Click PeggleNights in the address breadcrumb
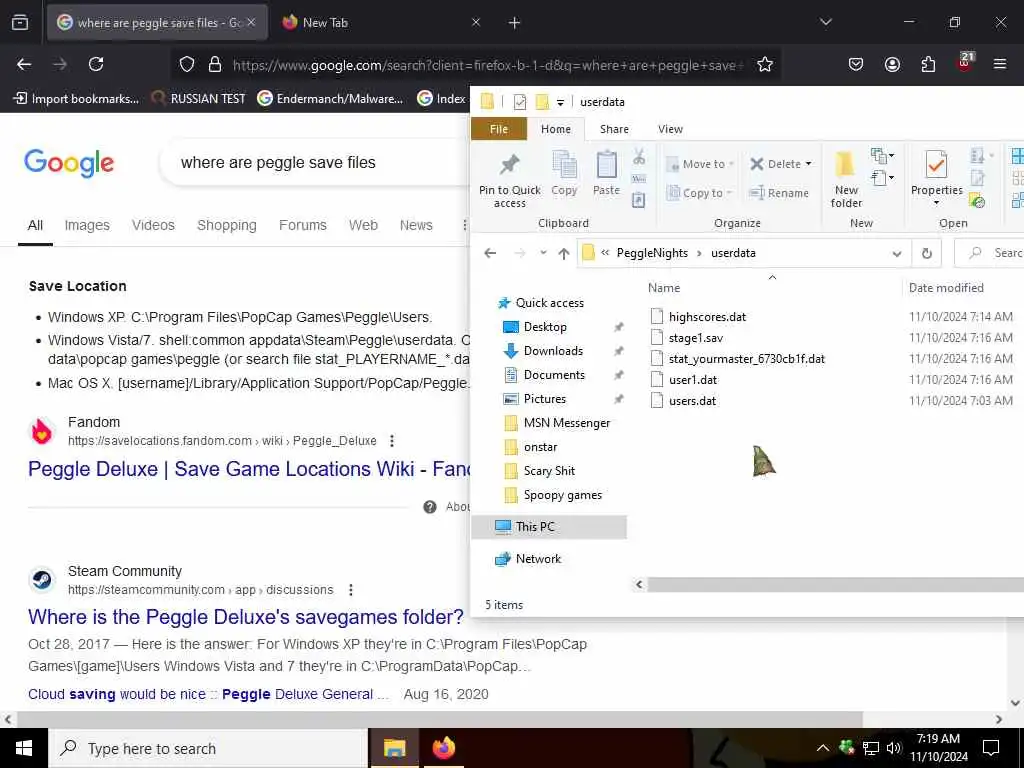The image size is (1024, 768). pyautogui.click(x=652, y=253)
